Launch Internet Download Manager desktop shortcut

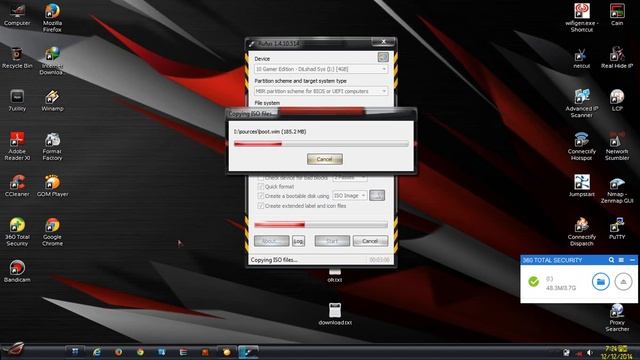point(52,60)
